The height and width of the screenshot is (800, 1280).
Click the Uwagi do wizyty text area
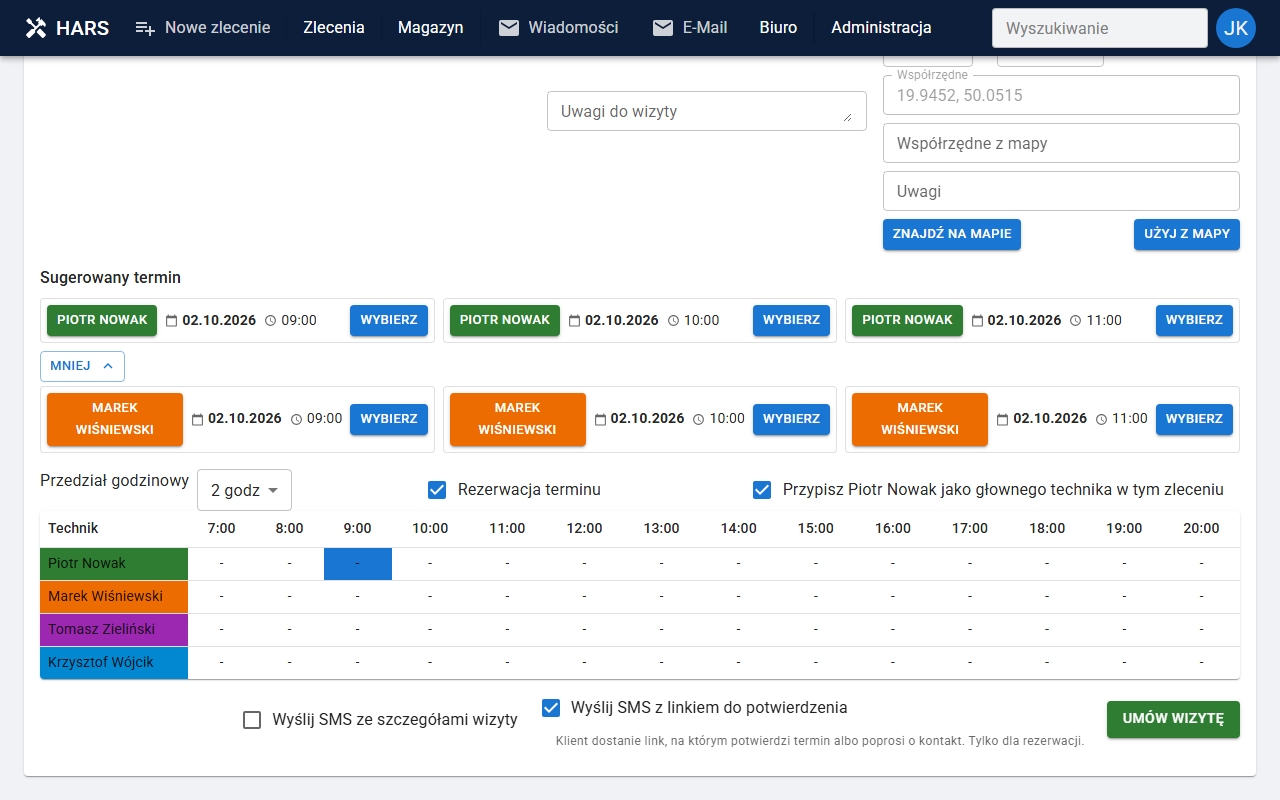[x=707, y=111]
